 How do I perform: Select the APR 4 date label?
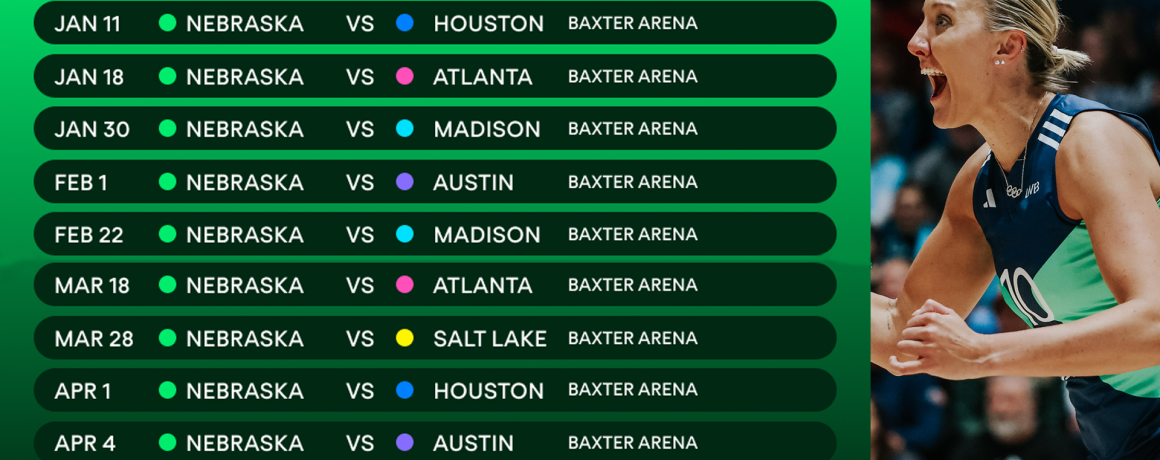(83, 442)
